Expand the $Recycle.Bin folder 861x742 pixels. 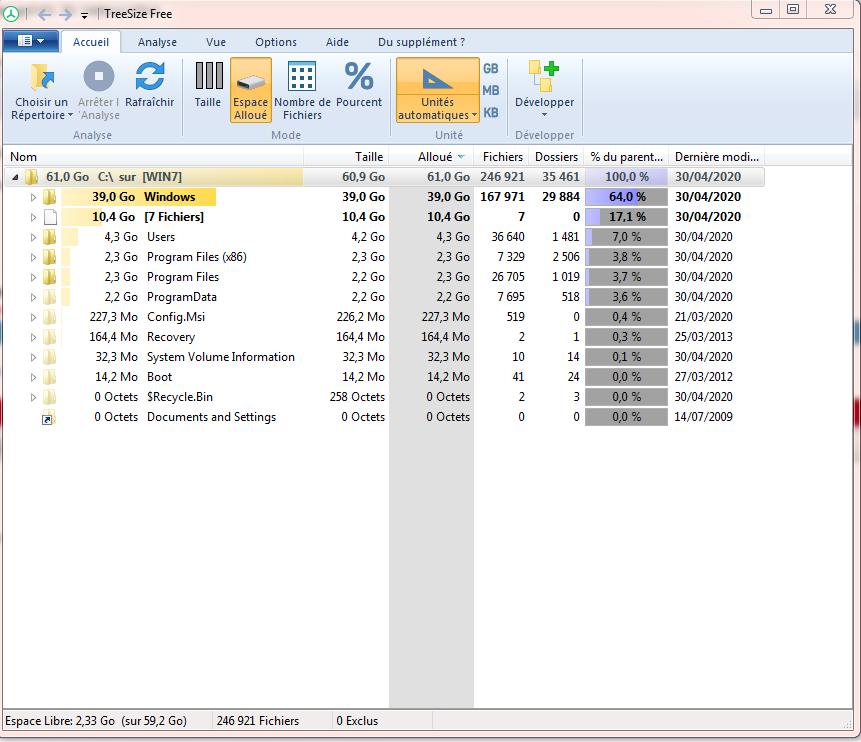pyautogui.click(x=33, y=397)
